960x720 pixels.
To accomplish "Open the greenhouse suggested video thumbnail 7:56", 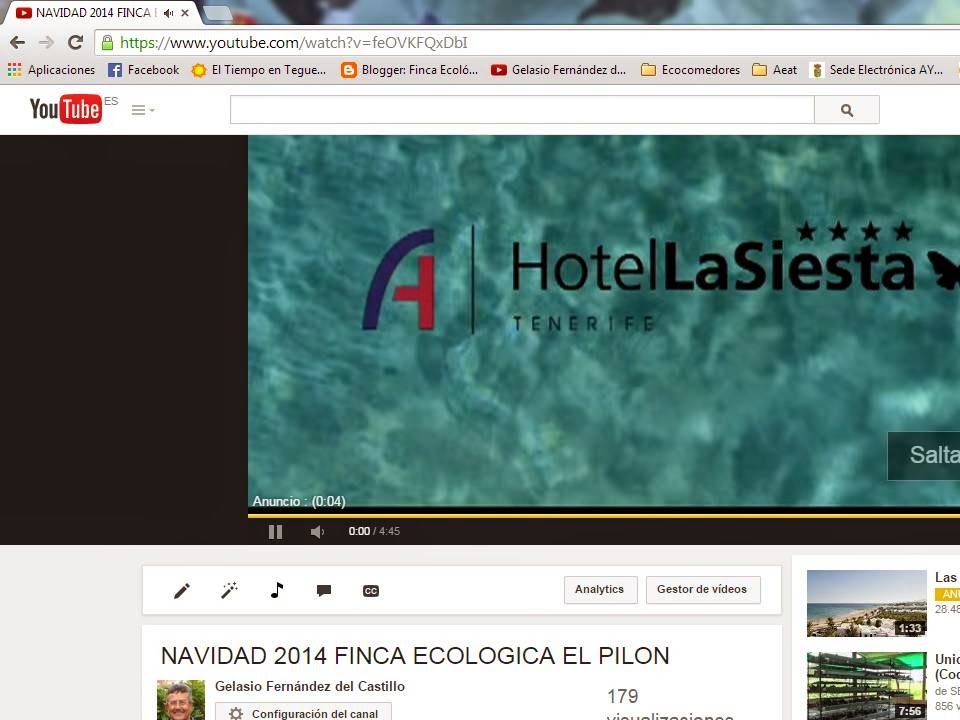I will tap(866, 686).
